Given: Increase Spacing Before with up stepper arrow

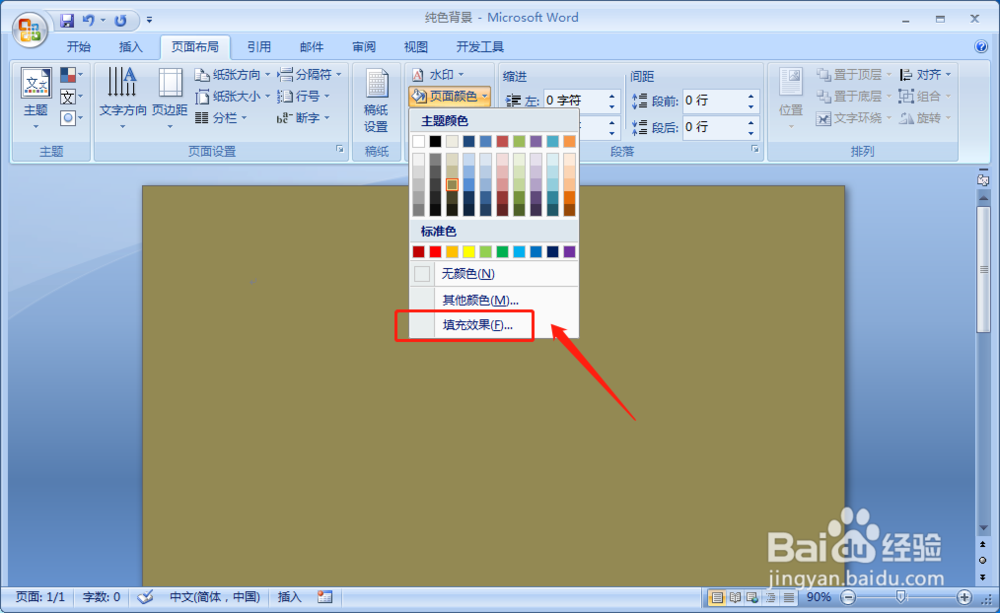Looking at the screenshot, I should click(751, 96).
